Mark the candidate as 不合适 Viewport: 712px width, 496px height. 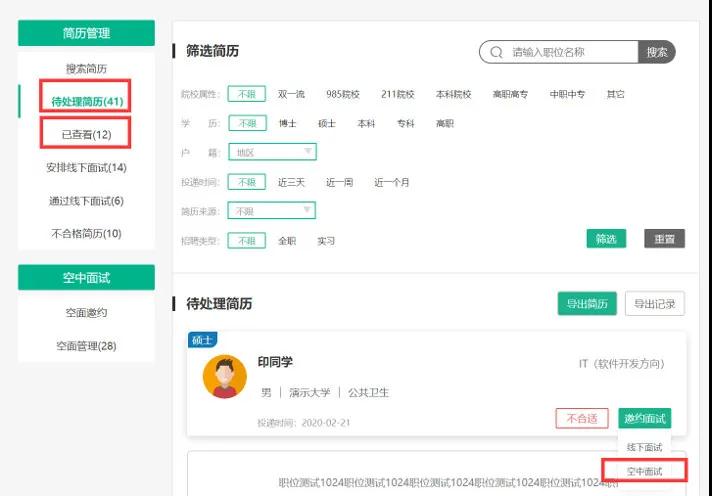pyautogui.click(x=581, y=418)
